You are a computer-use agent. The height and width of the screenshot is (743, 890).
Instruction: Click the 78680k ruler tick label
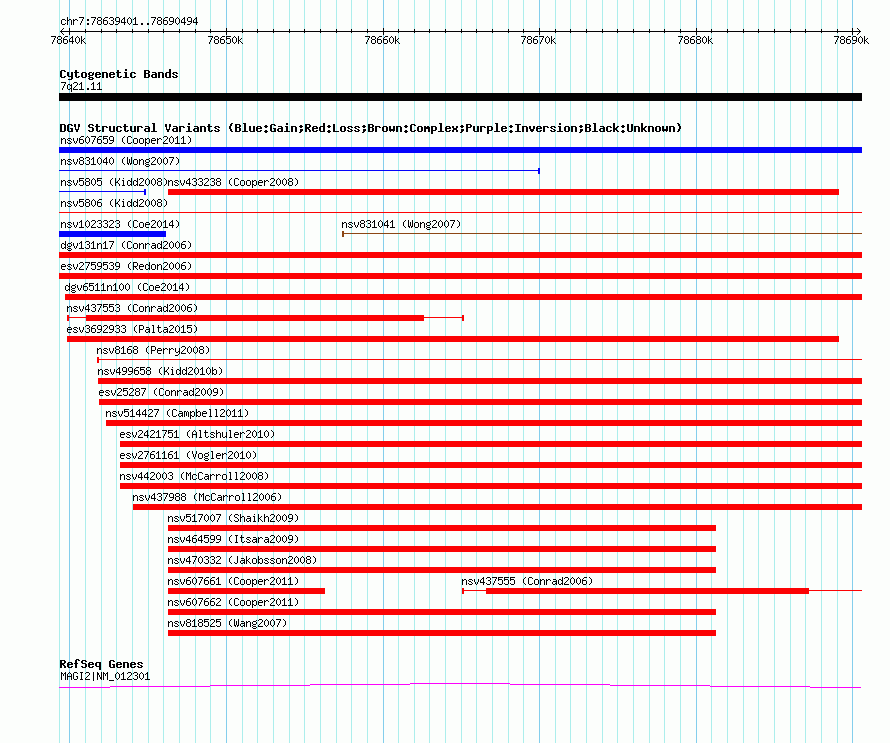coord(695,40)
